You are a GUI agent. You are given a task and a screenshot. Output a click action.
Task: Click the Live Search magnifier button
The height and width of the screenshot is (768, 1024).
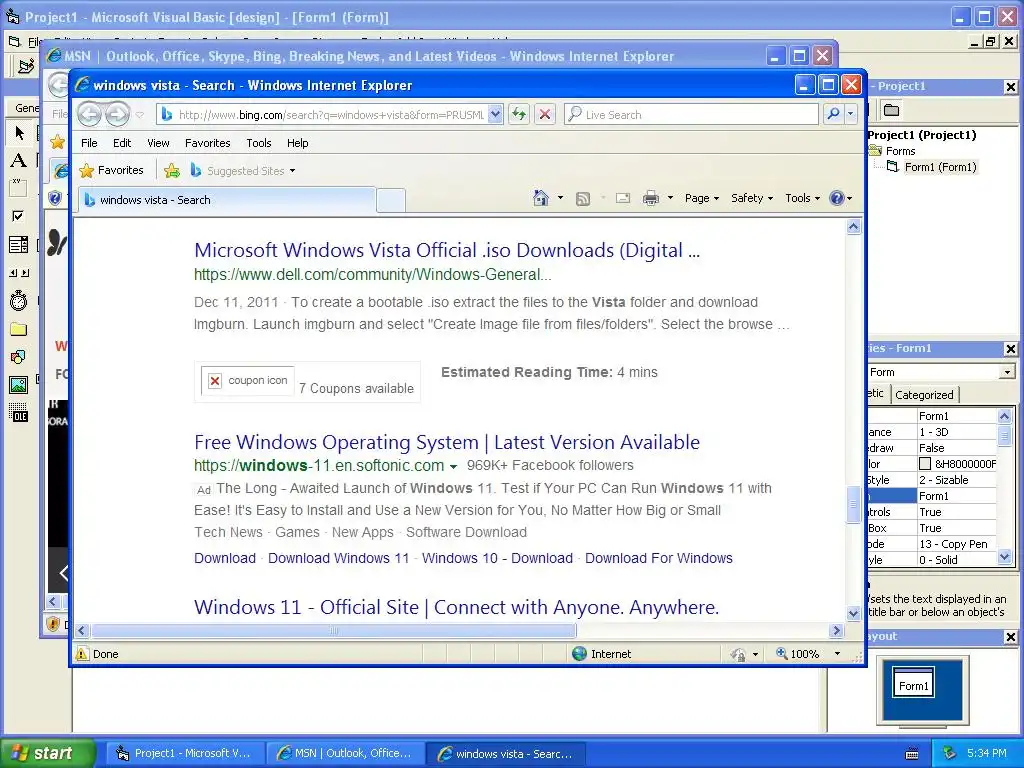[x=833, y=114]
